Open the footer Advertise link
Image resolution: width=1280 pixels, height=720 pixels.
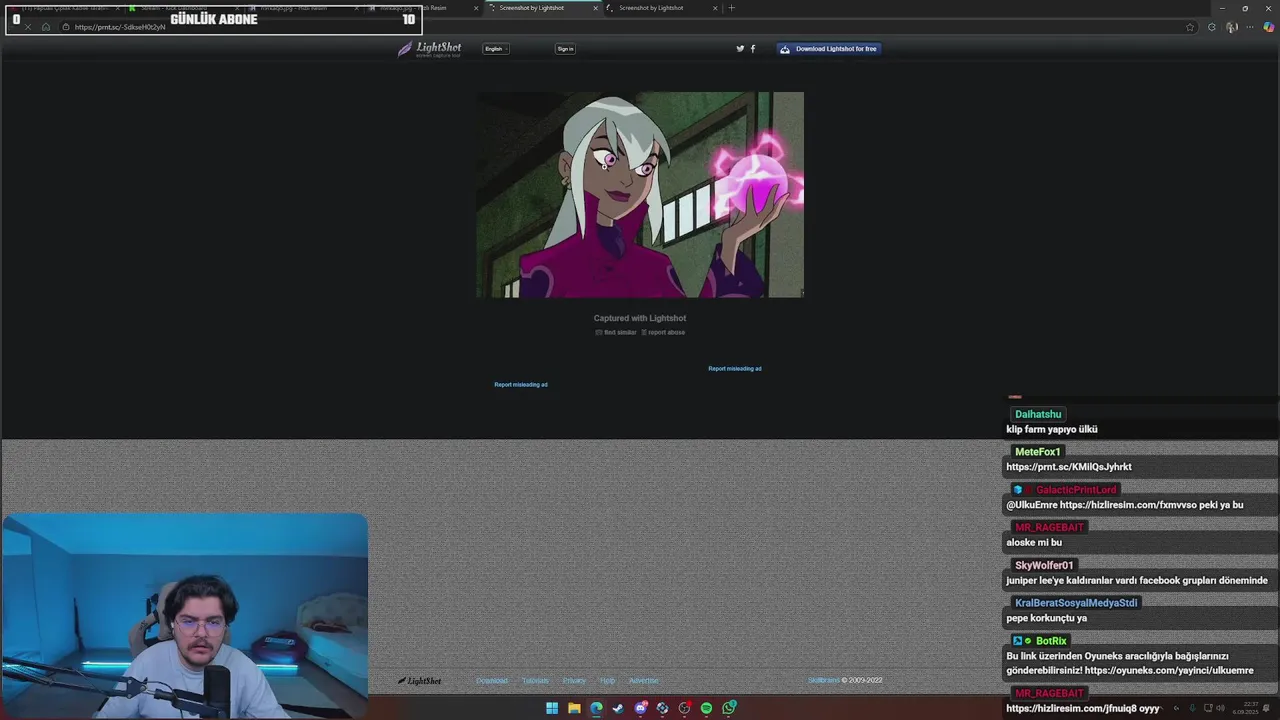click(644, 681)
